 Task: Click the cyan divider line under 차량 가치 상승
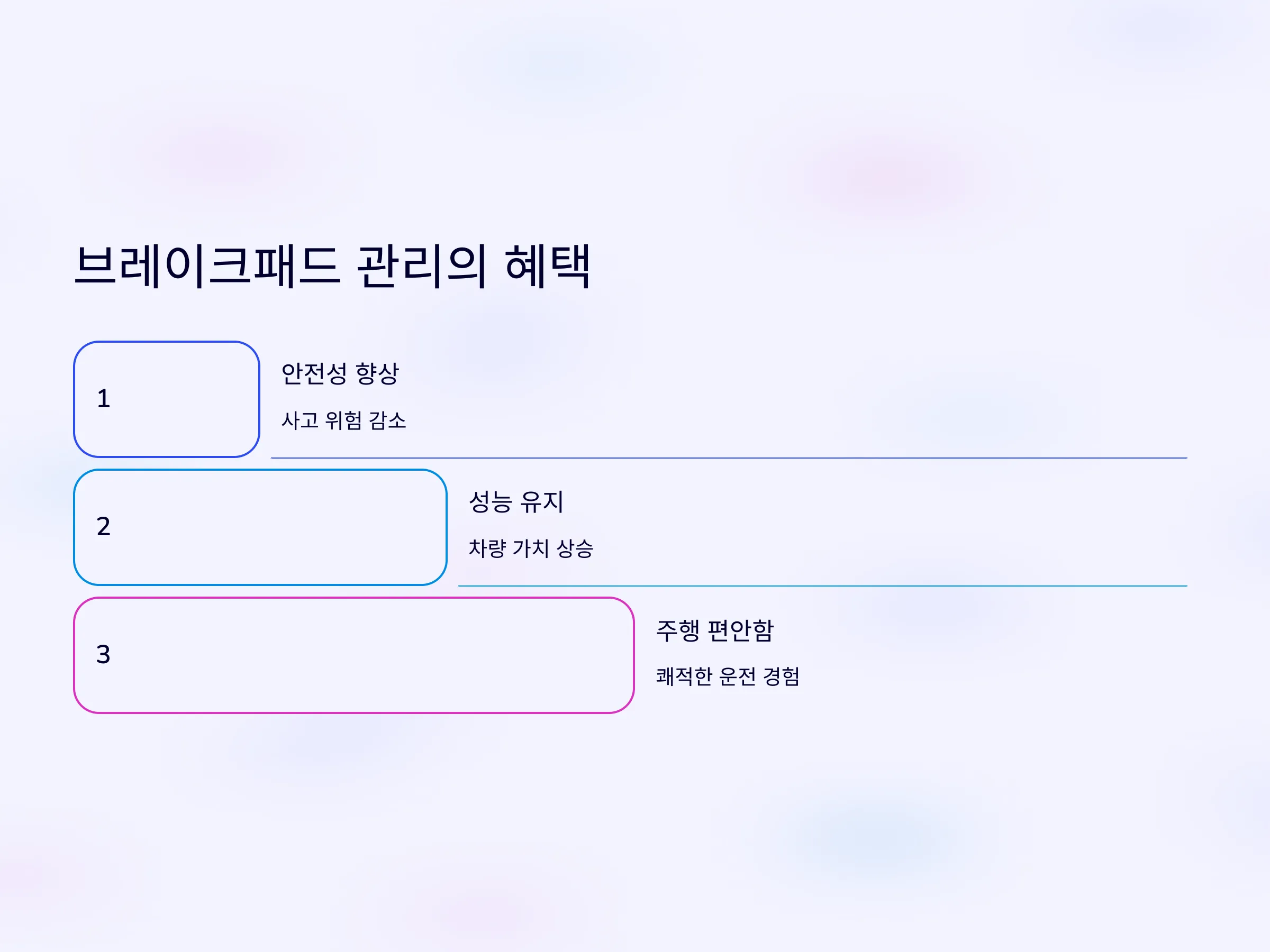pyautogui.click(x=823, y=586)
